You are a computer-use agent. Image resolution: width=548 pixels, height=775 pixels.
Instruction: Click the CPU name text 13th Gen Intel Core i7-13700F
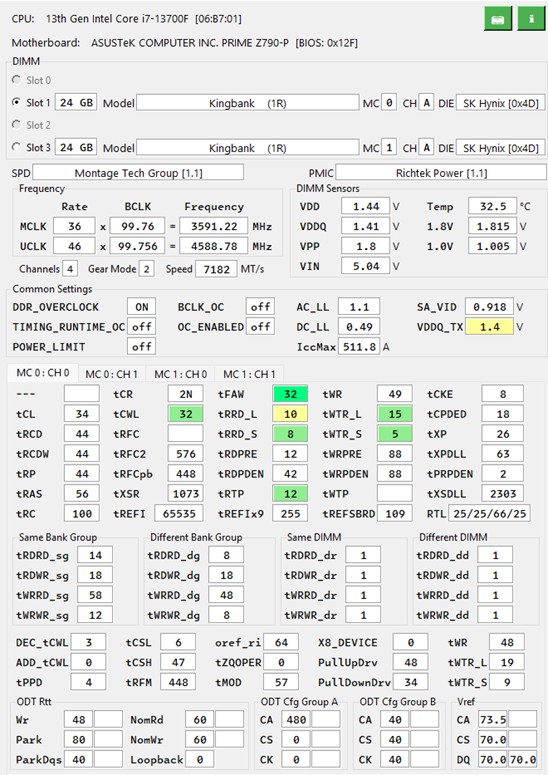click(117, 19)
